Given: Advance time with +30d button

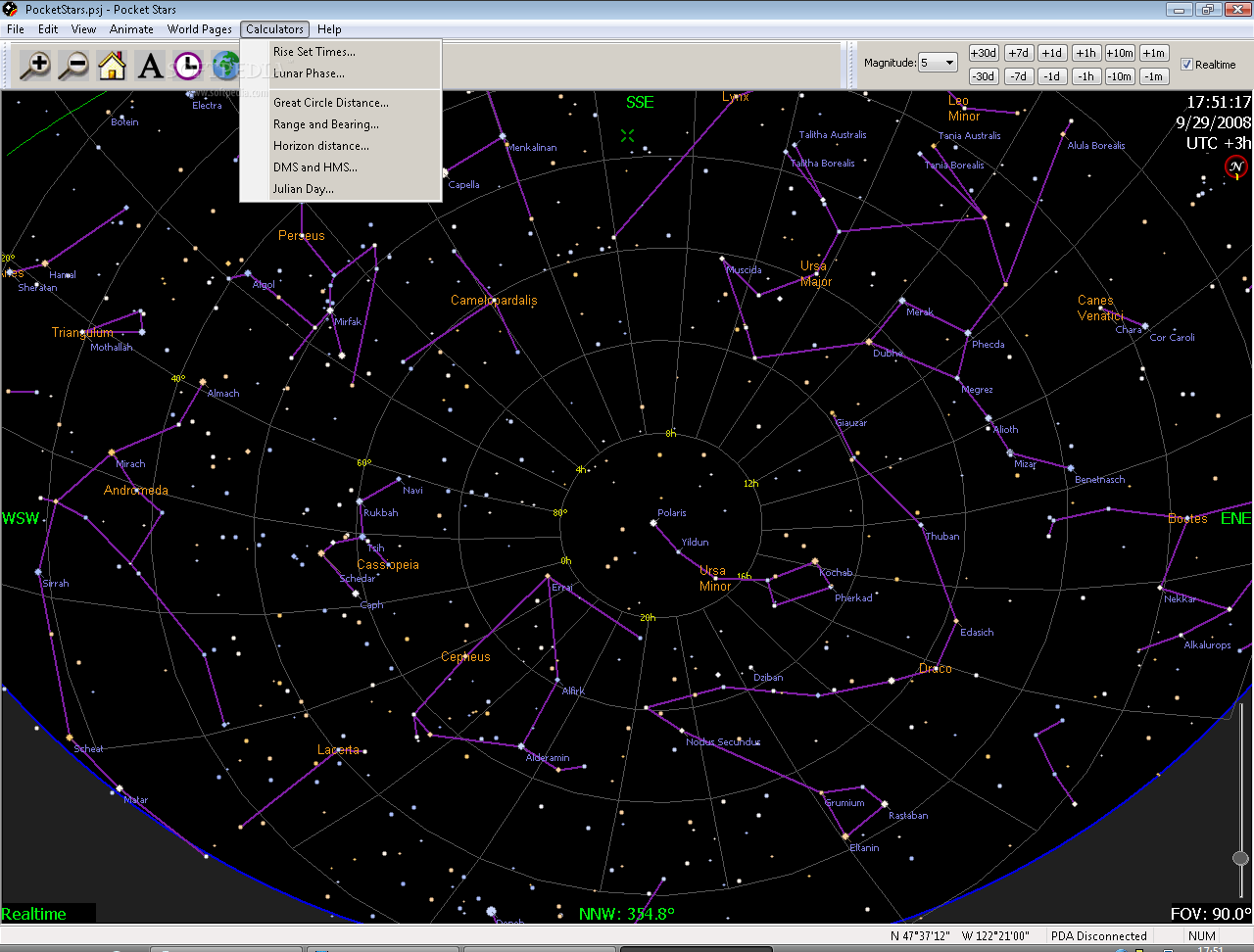Looking at the screenshot, I should (x=984, y=53).
